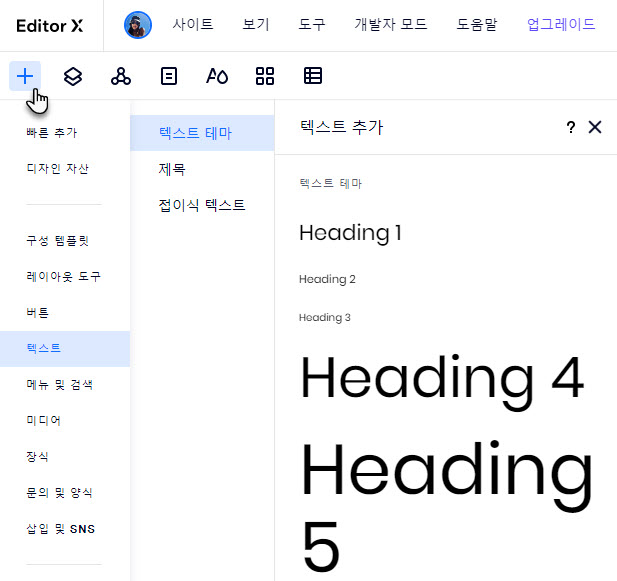The width and height of the screenshot is (617, 581).
Task: Select the 제목 subcategory
Action: coord(172,169)
